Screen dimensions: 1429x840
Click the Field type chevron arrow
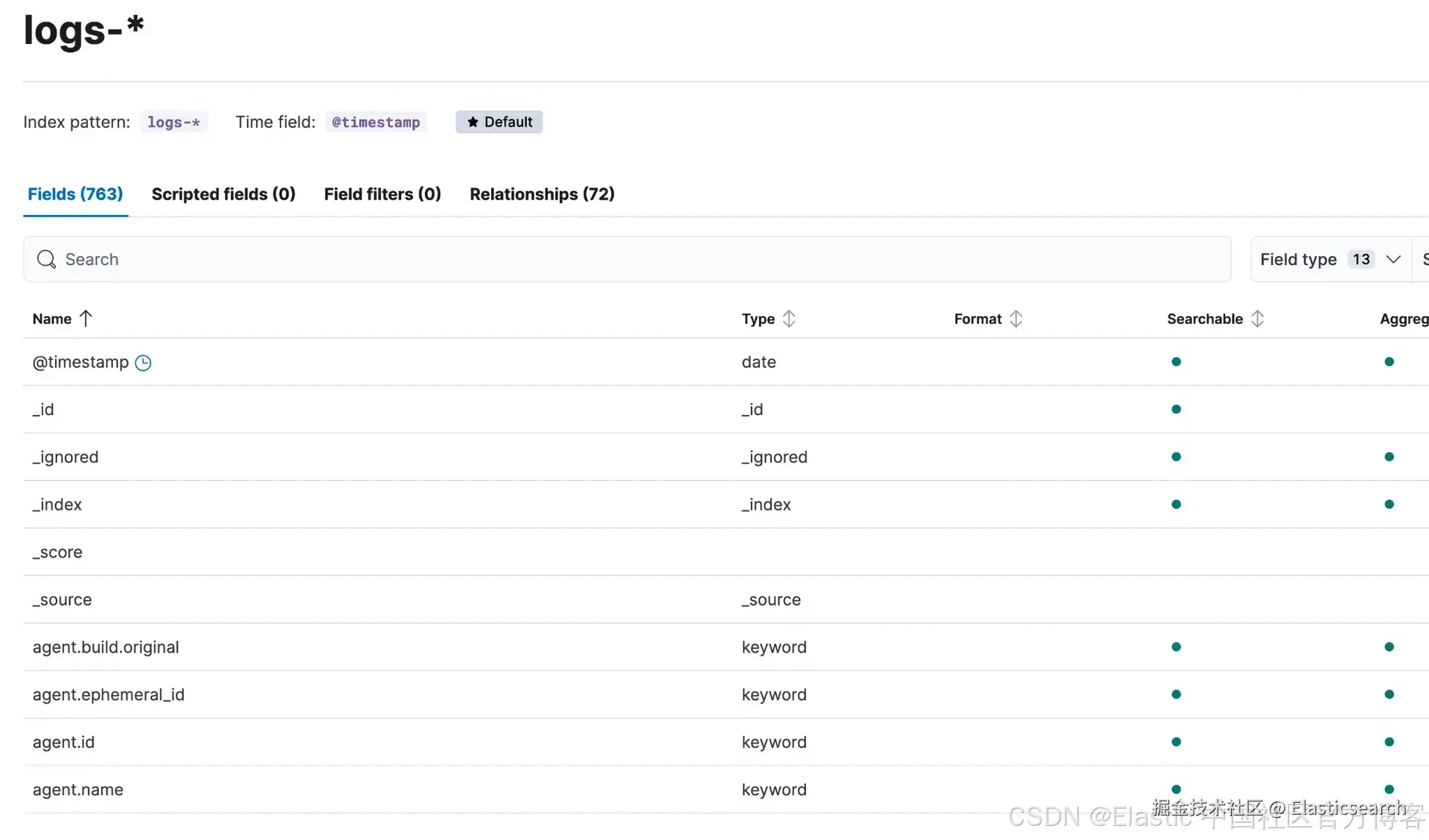1393,259
